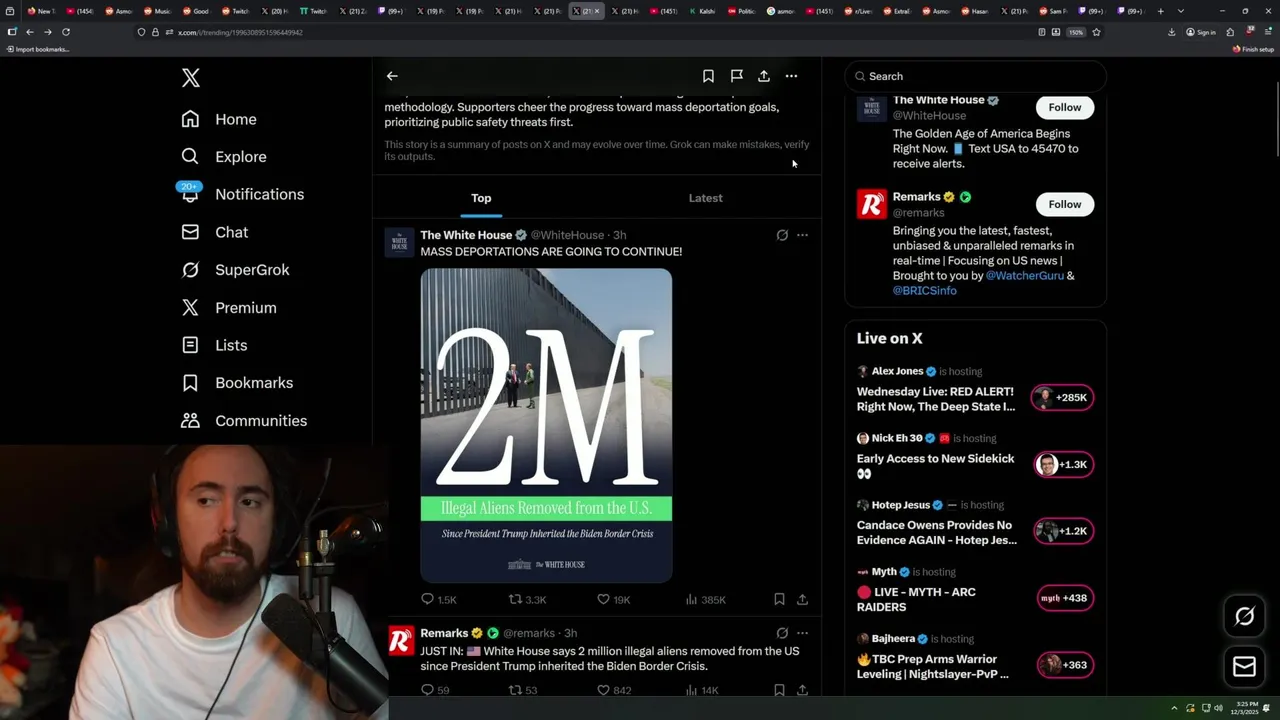The width and height of the screenshot is (1280, 720).
Task: Click Finish setup in browser bar
Action: point(1253,49)
